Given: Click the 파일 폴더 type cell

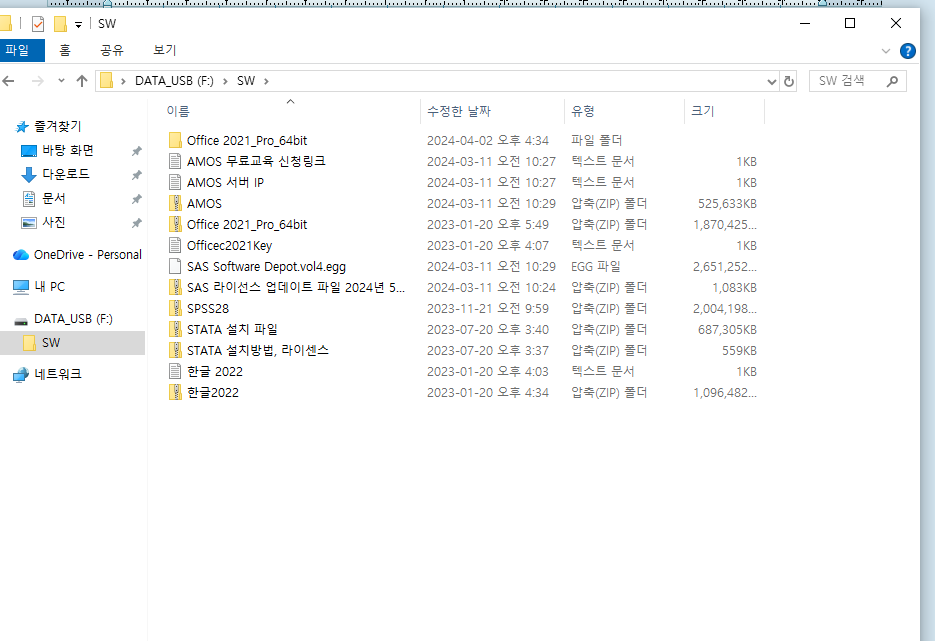Looking at the screenshot, I should tap(596, 140).
